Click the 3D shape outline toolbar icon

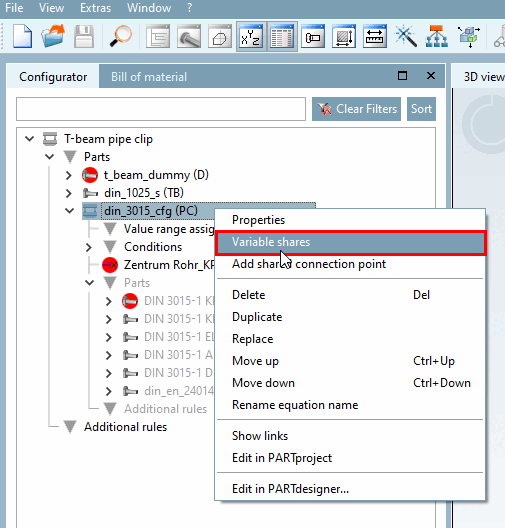(x=220, y=36)
